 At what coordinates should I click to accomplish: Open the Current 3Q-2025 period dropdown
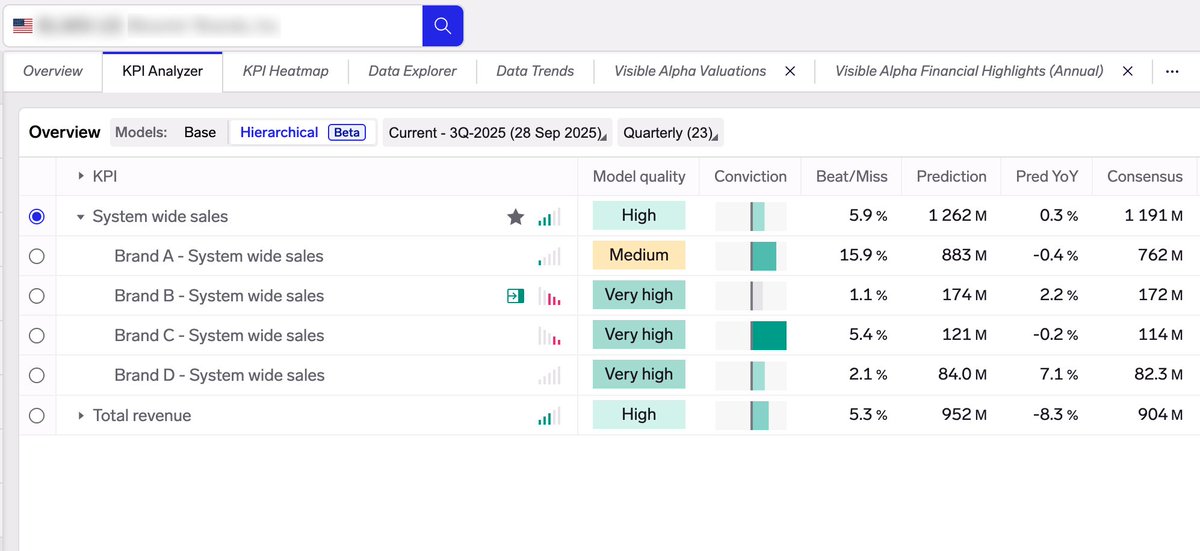coord(497,132)
